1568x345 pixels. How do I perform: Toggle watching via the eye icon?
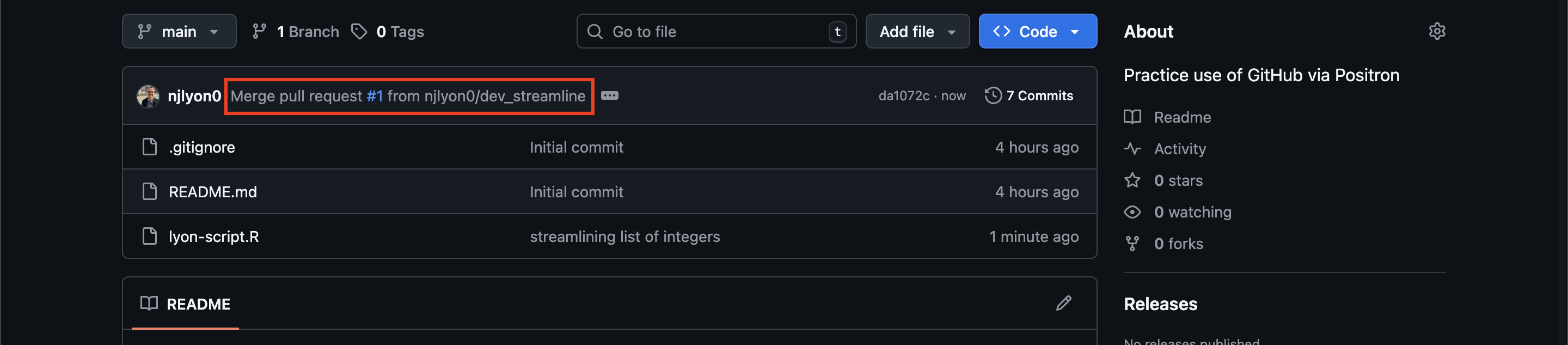(1133, 211)
